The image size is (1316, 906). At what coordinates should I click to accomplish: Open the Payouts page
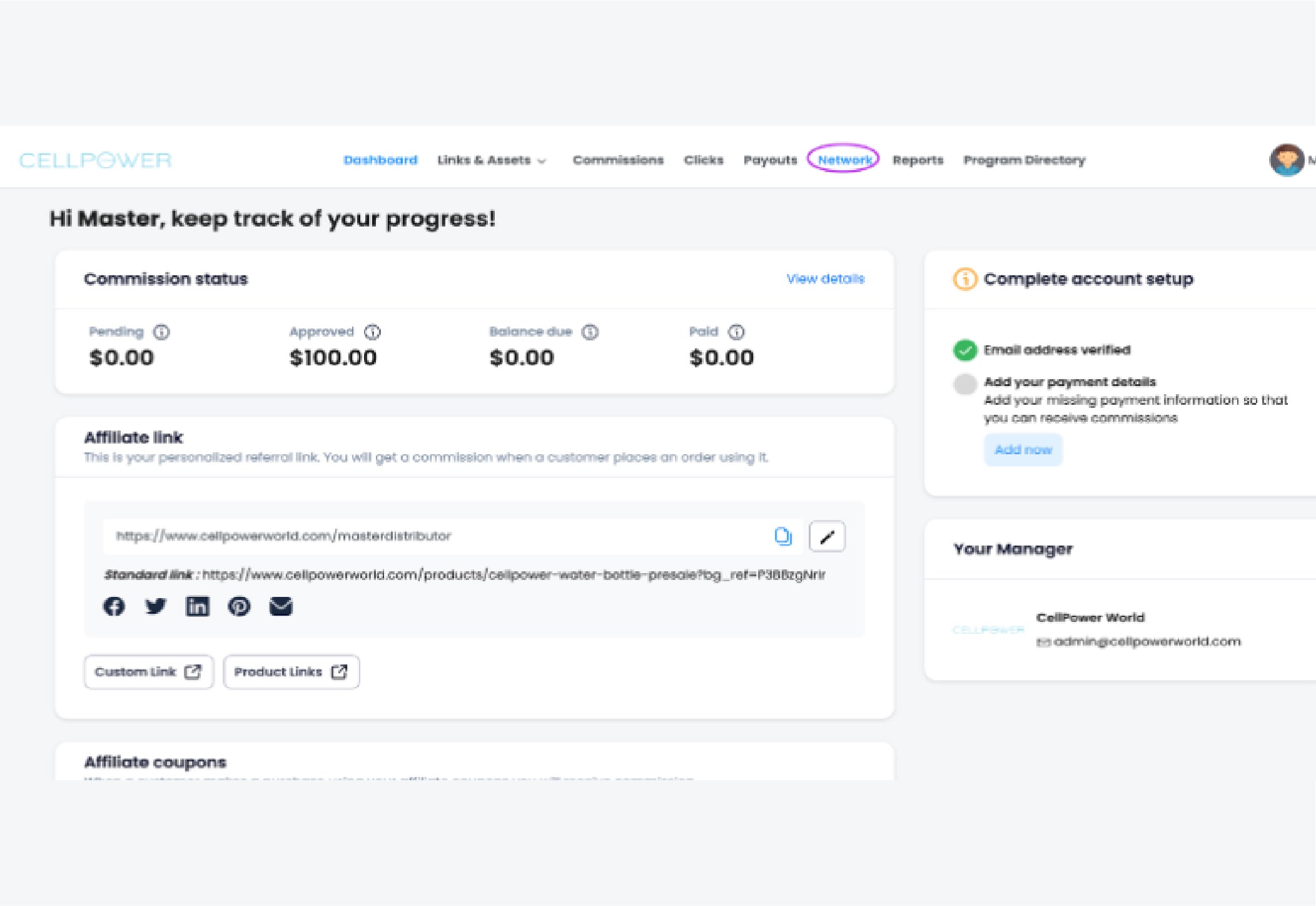tap(770, 160)
